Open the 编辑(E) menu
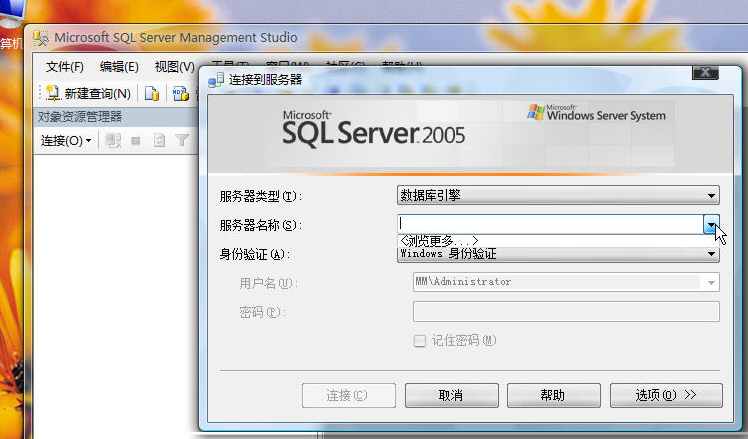Image resolution: width=748 pixels, height=439 pixels. pyautogui.click(x=119, y=67)
